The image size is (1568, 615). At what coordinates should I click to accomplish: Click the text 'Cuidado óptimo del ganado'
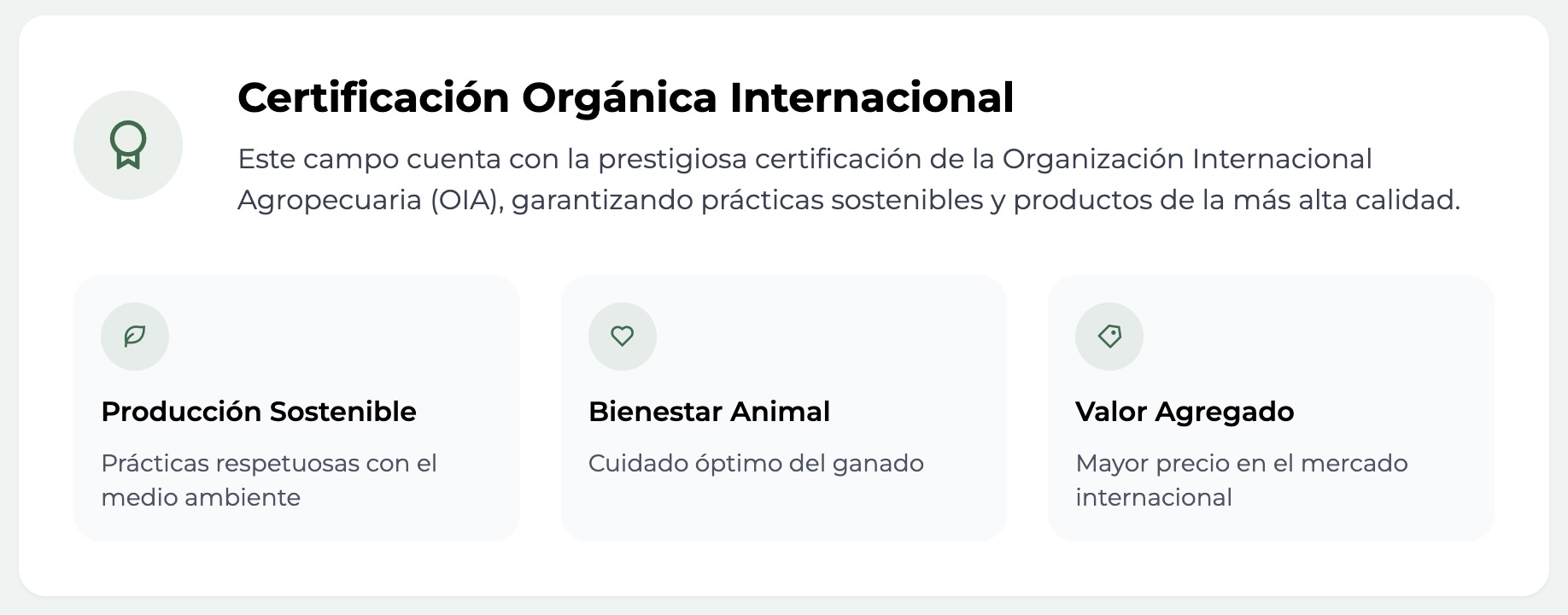(x=756, y=464)
